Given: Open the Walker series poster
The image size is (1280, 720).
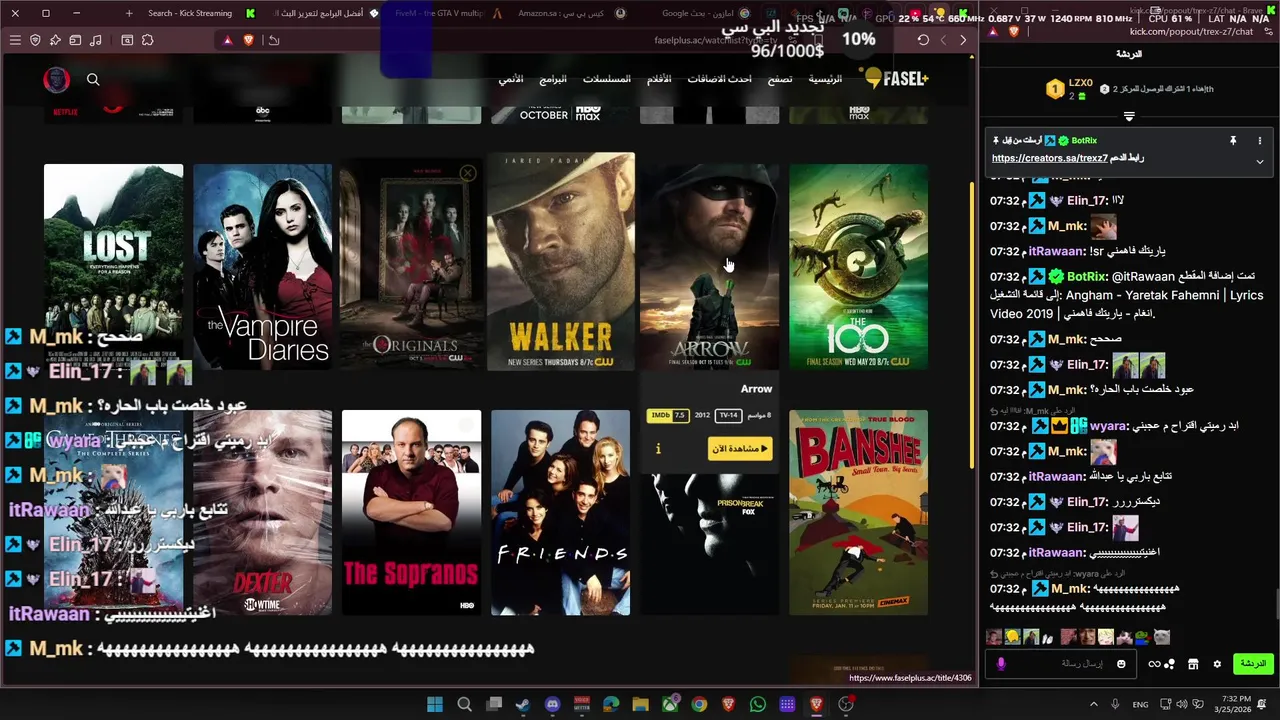Looking at the screenshot, I should (560, 262).
